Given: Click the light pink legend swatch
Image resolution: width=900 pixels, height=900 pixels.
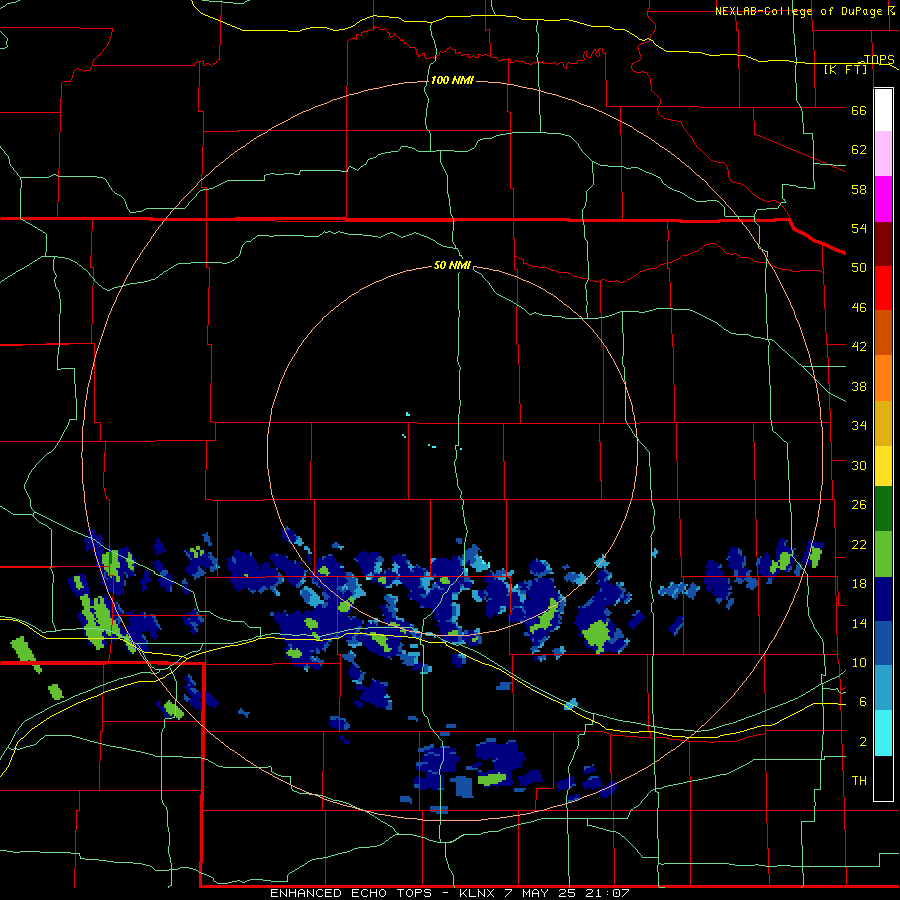Looking at the screenshot, I should pyautogui.click(x=883, y=153).
